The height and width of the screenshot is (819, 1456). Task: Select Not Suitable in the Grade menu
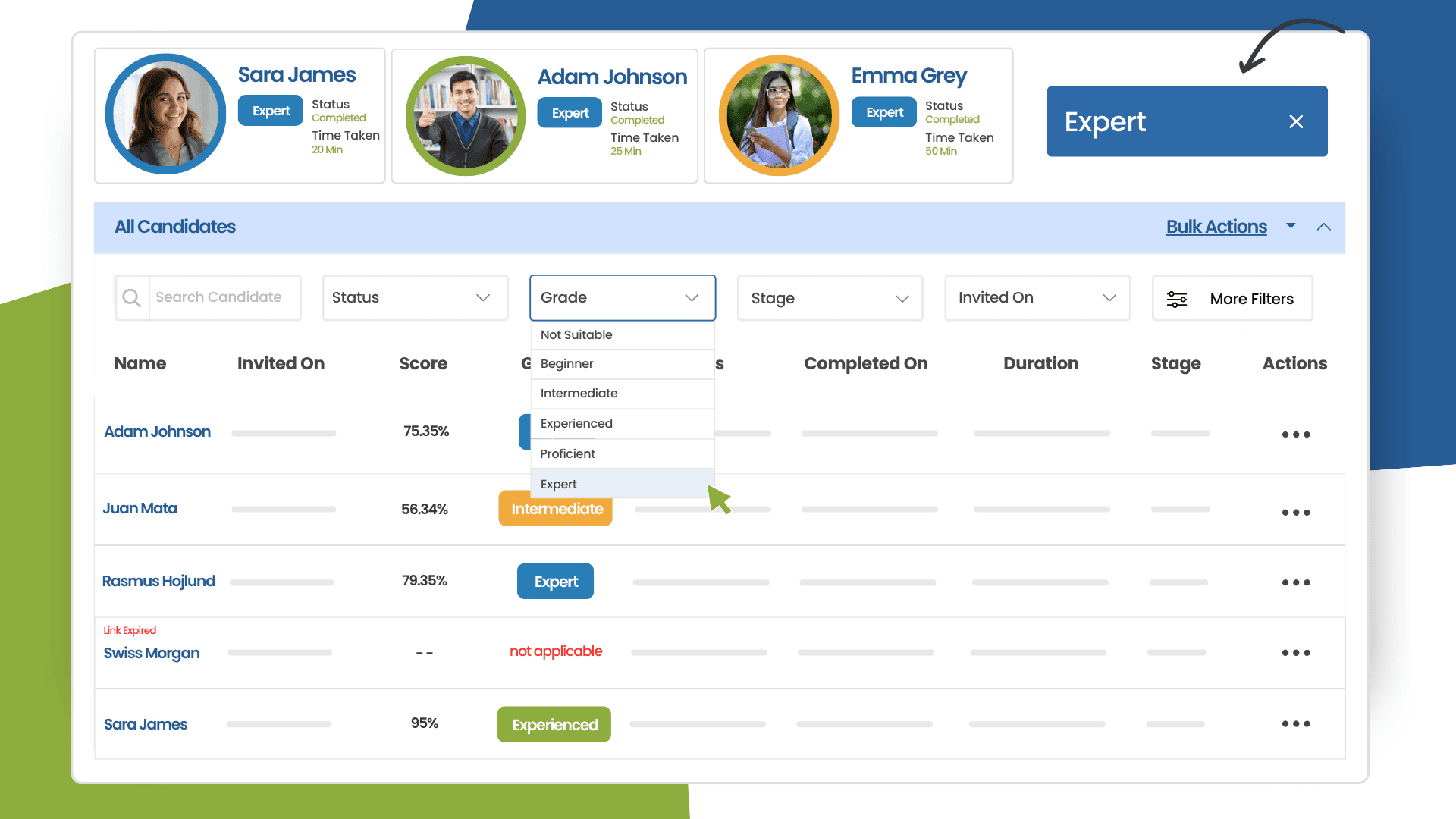pos(576,334)
